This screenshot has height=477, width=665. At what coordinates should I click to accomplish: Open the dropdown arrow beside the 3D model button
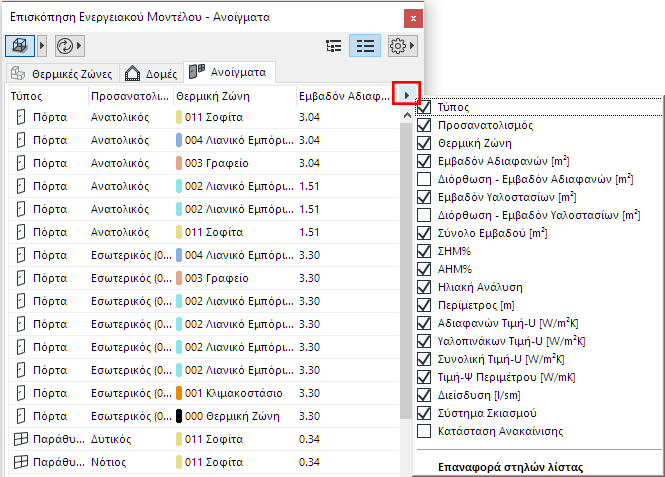coord(42,46)
